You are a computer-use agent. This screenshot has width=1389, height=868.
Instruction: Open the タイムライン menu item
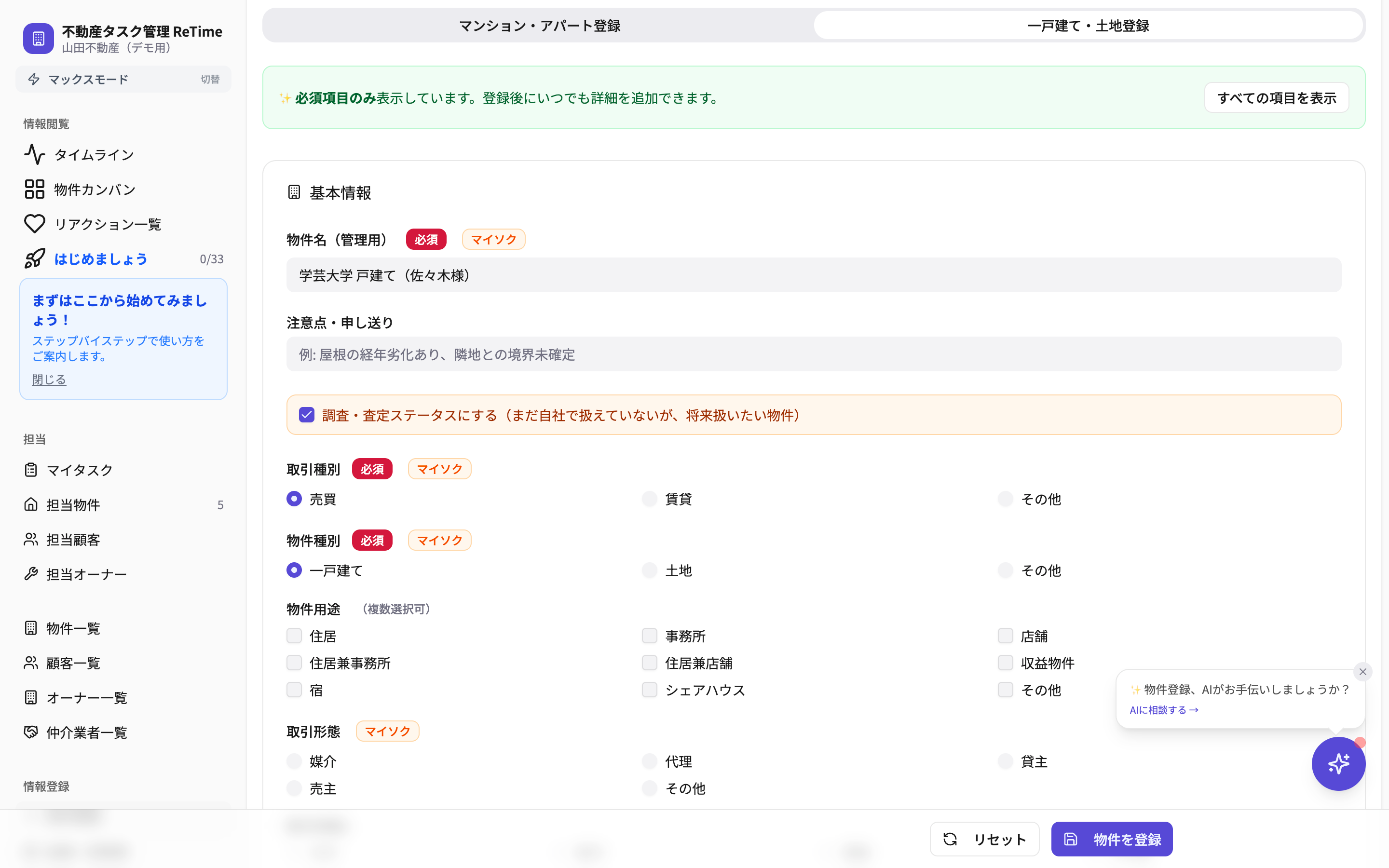[123, 154]
